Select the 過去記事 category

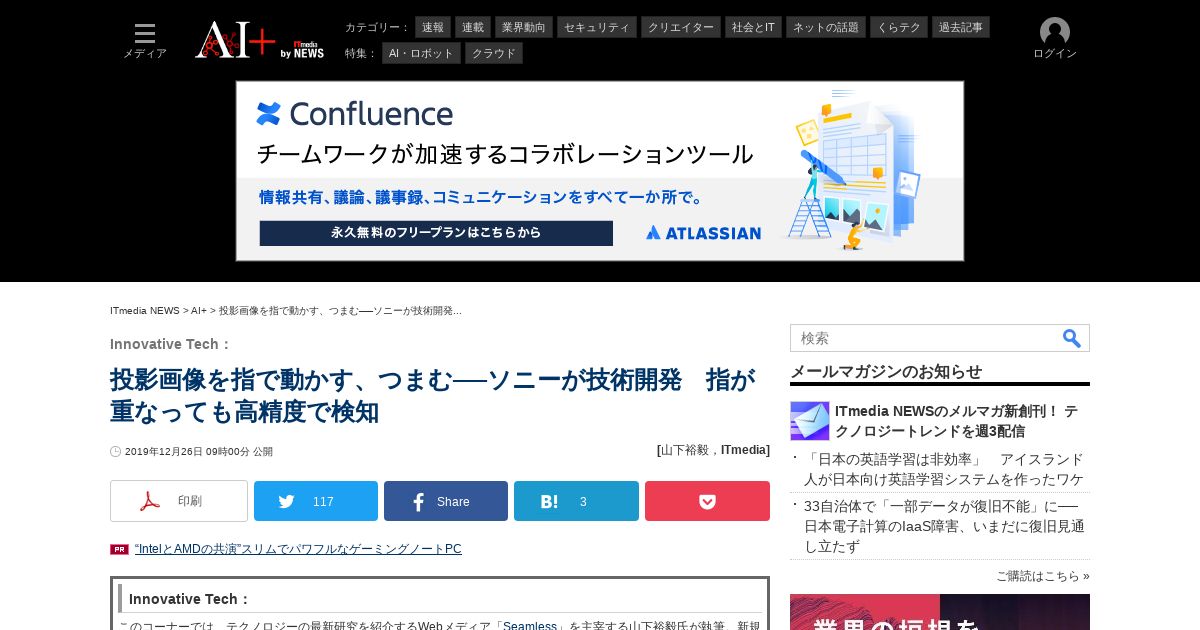pos(961,27)
